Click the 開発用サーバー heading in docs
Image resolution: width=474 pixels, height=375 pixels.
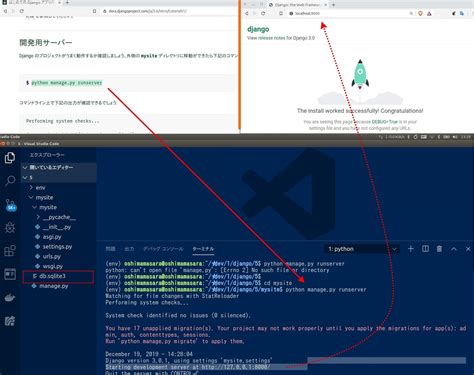(x=46, y=42)
